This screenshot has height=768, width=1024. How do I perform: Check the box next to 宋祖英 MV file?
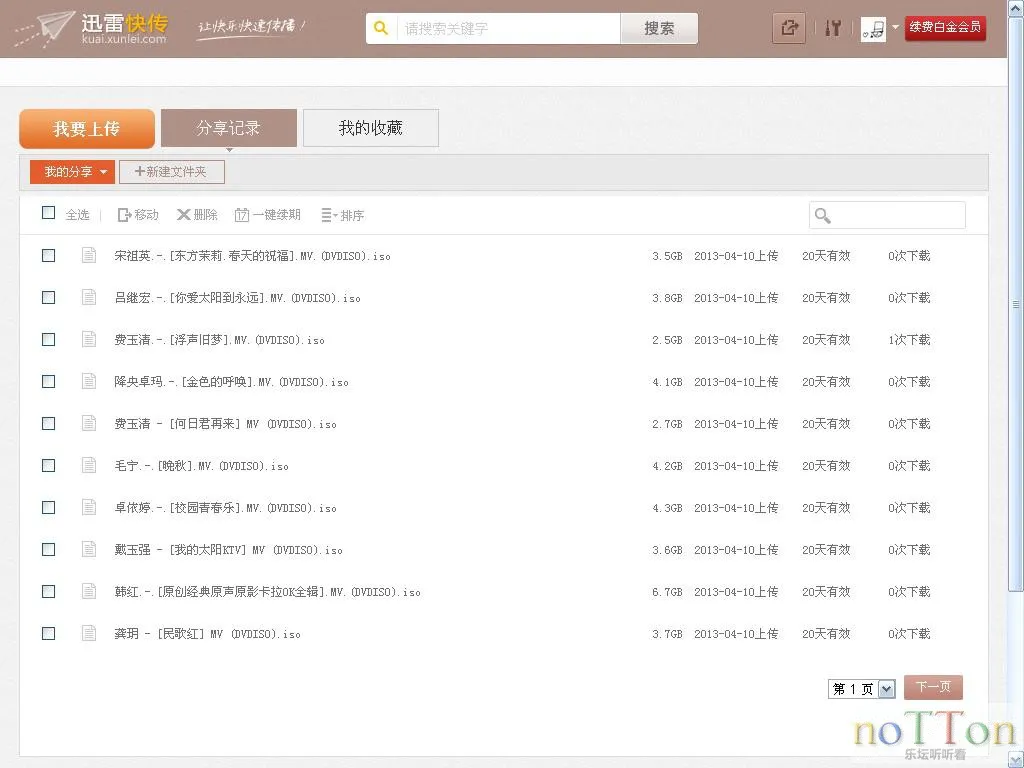pos(48,255)
